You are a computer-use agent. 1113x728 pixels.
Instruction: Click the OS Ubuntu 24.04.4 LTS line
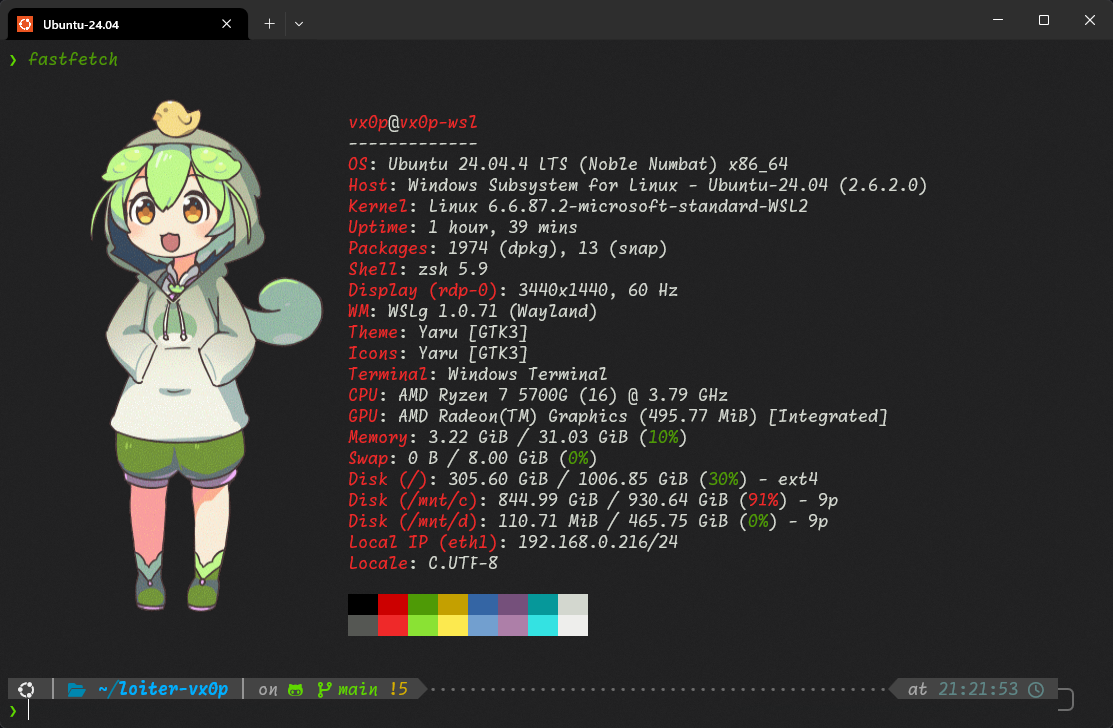point(568,165)
